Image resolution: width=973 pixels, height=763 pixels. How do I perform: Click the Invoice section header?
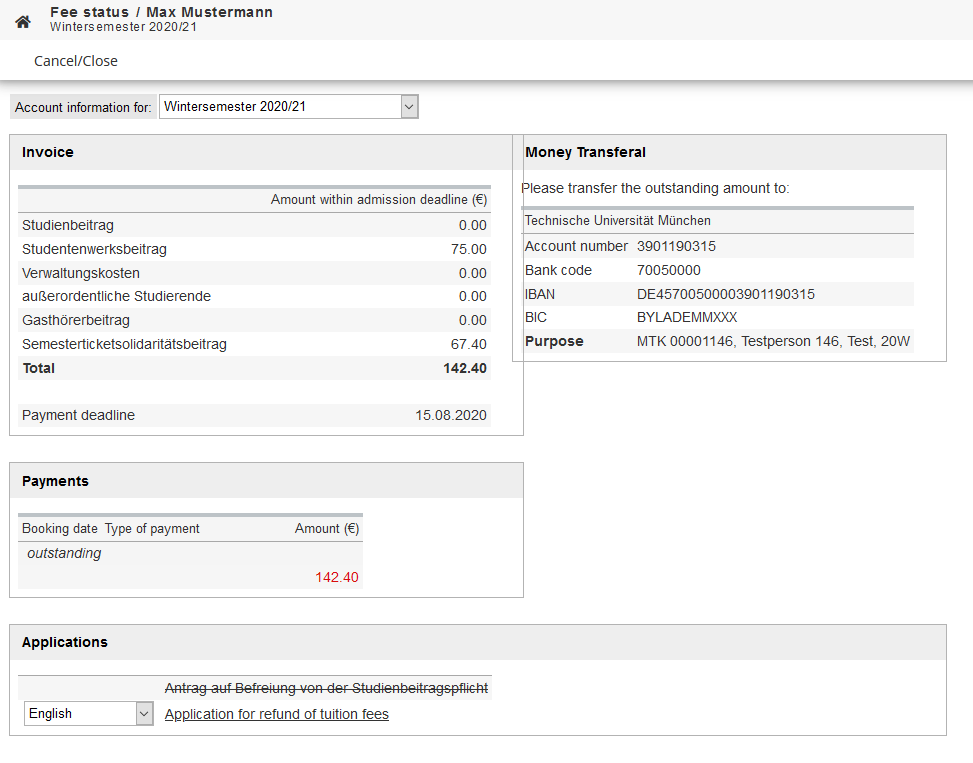pyautogui.click(x=48, y=152)
